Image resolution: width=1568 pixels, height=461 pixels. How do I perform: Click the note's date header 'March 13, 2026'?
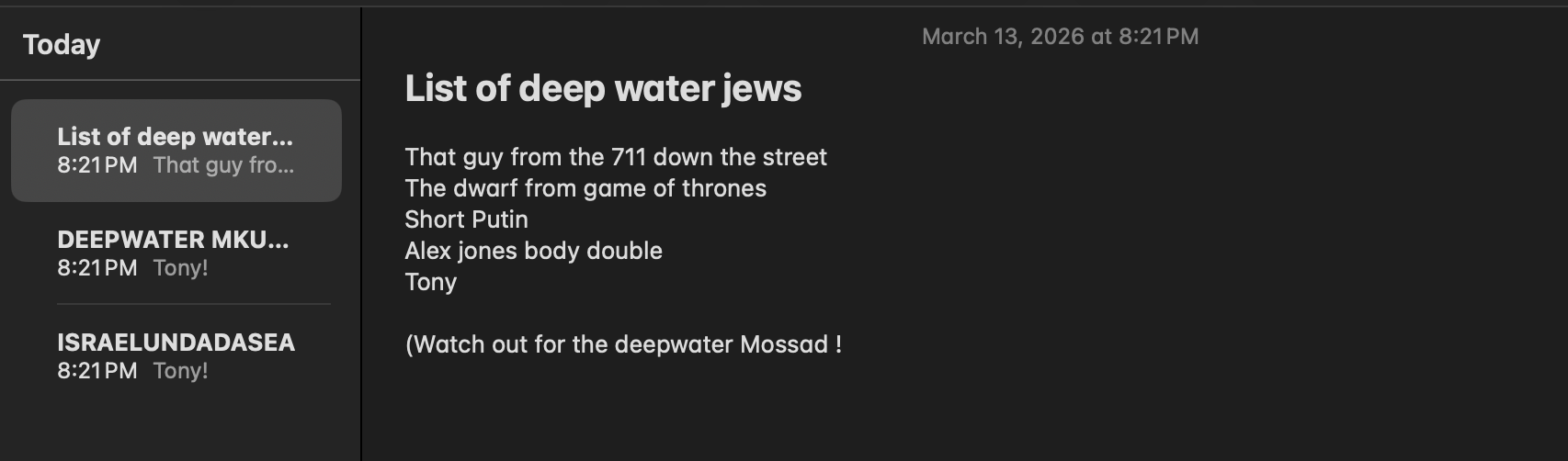(1060, 37)
